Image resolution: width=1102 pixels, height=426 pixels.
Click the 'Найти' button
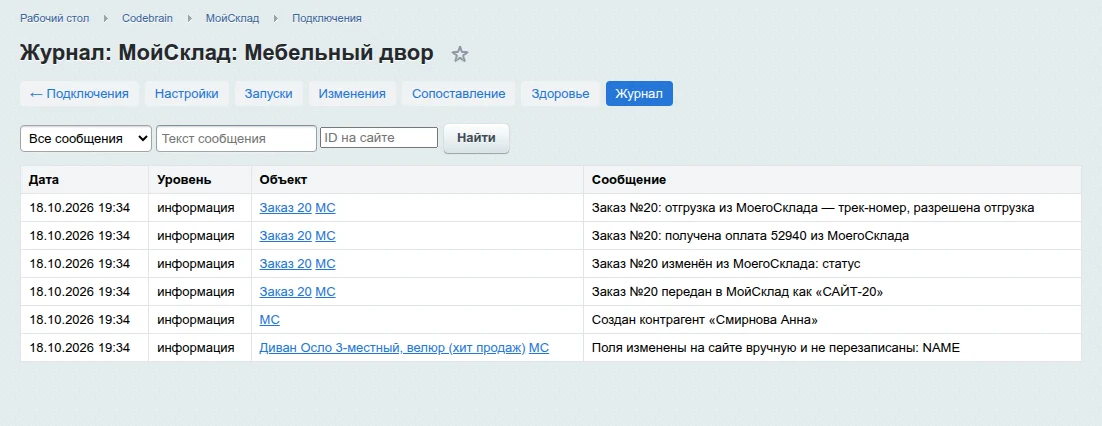pos(476,138)
